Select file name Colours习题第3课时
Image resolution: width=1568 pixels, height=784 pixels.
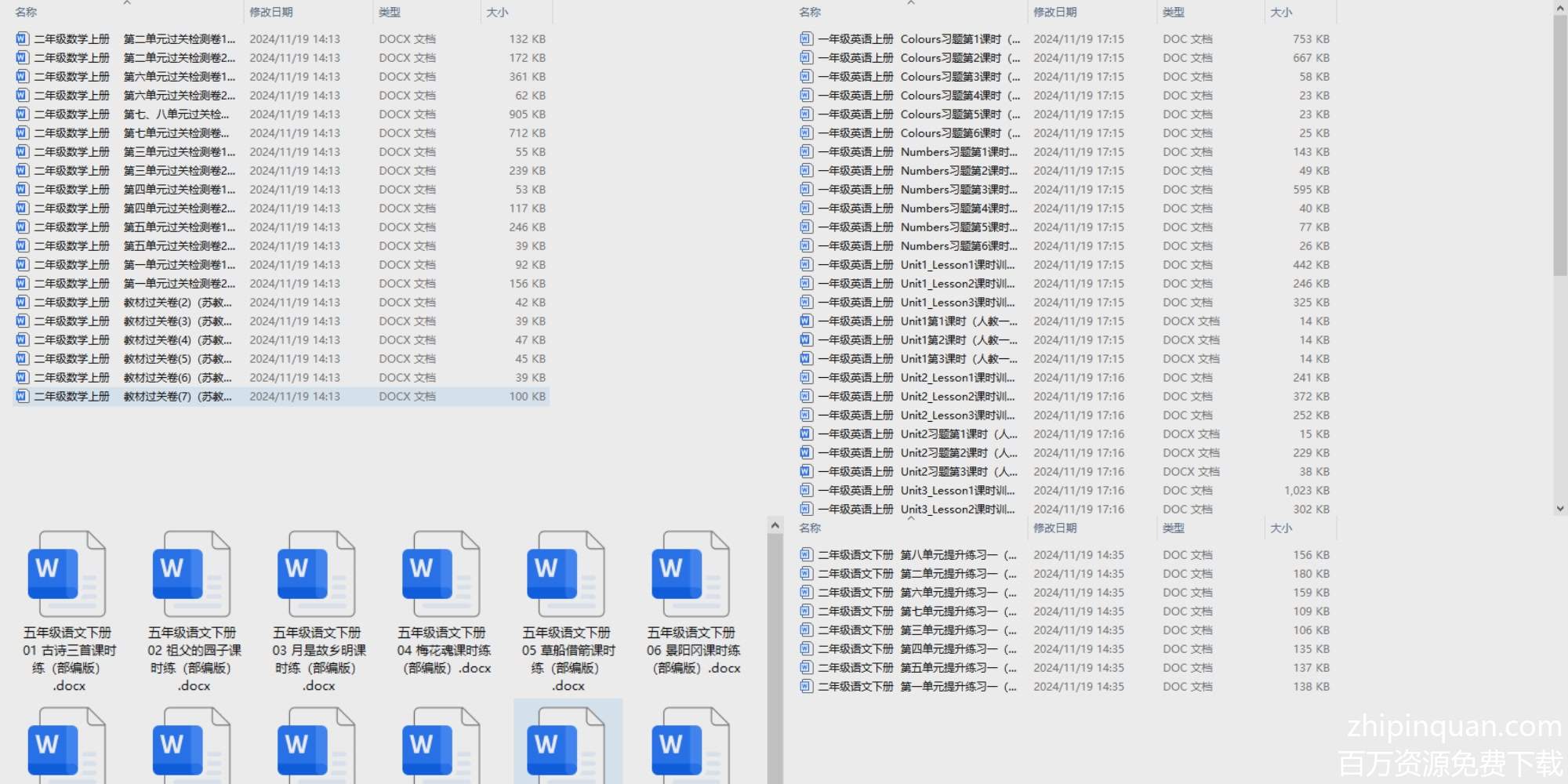tap(919, 76)
